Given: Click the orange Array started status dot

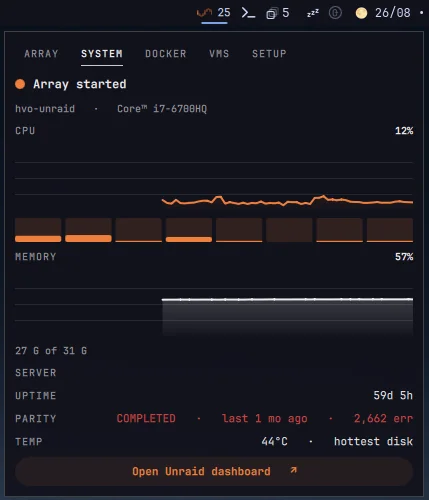Looking at the screenshot, I should pyautogui.click(x=20, y=84).
